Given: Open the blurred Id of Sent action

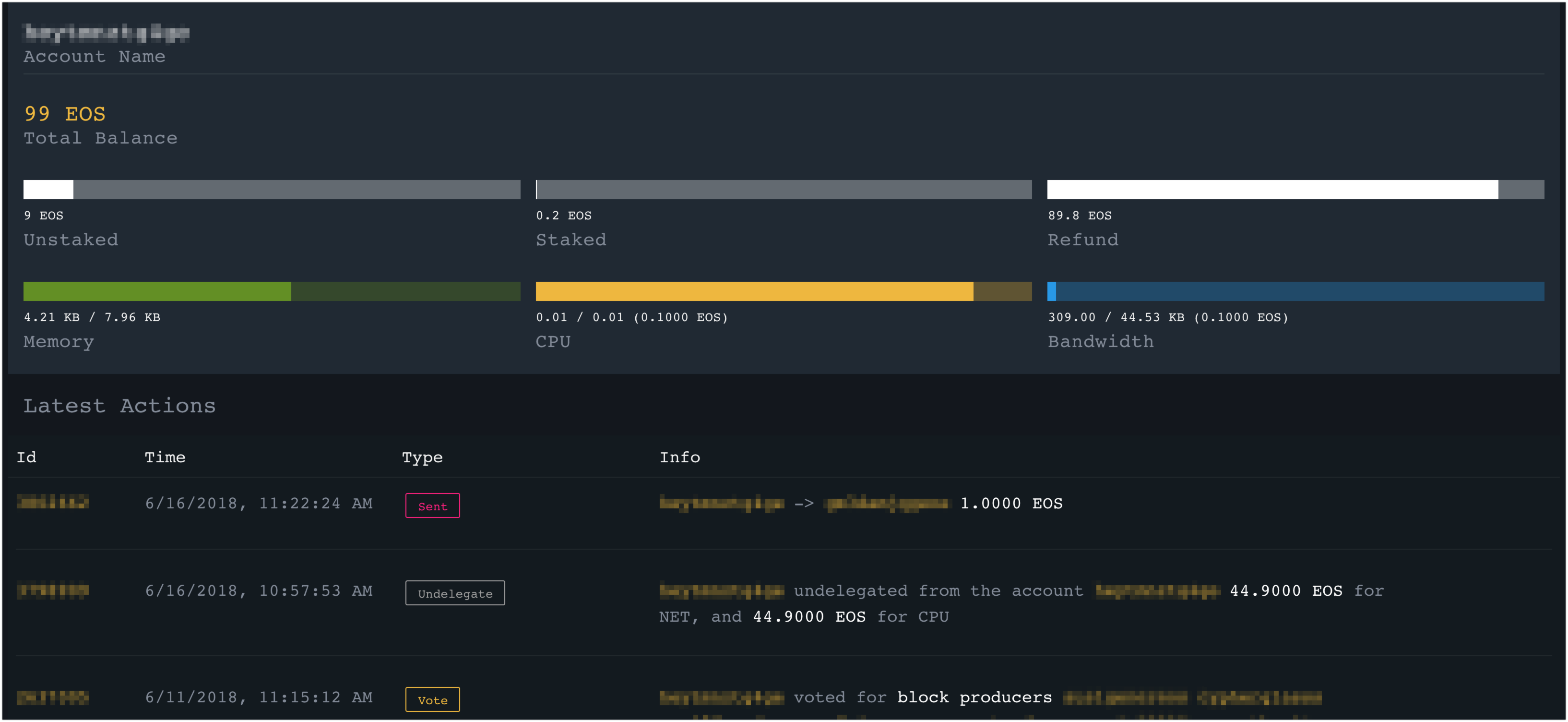Looking at the screenshot, I should (x=52, y=502).
